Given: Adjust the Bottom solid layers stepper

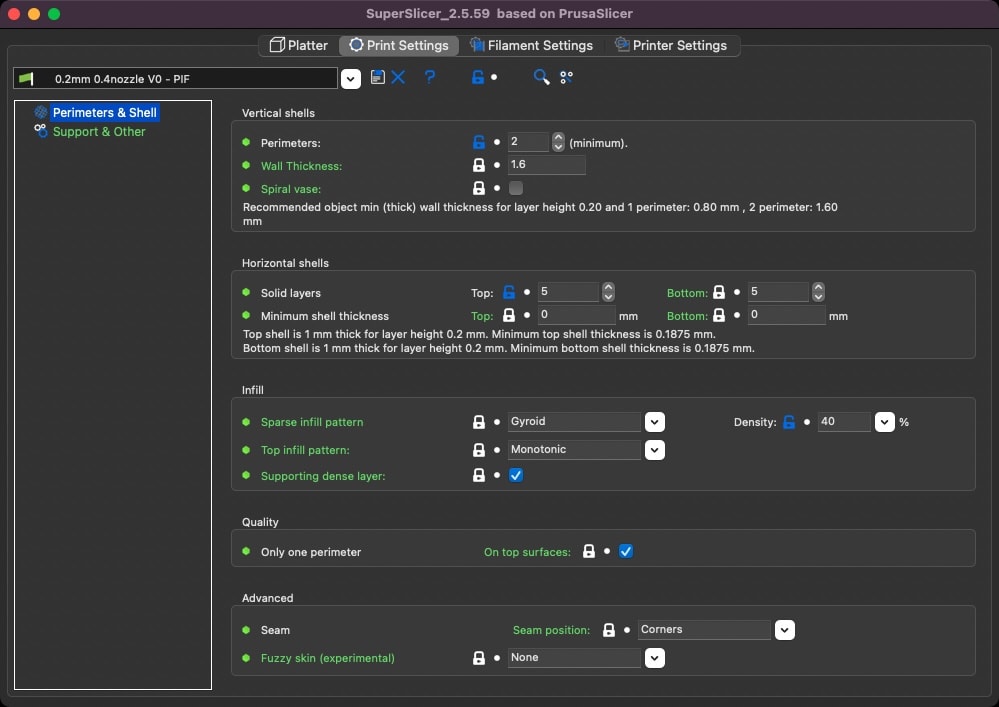Looking at the screenshot, I should pyautogui.click(x=819, y=292).
